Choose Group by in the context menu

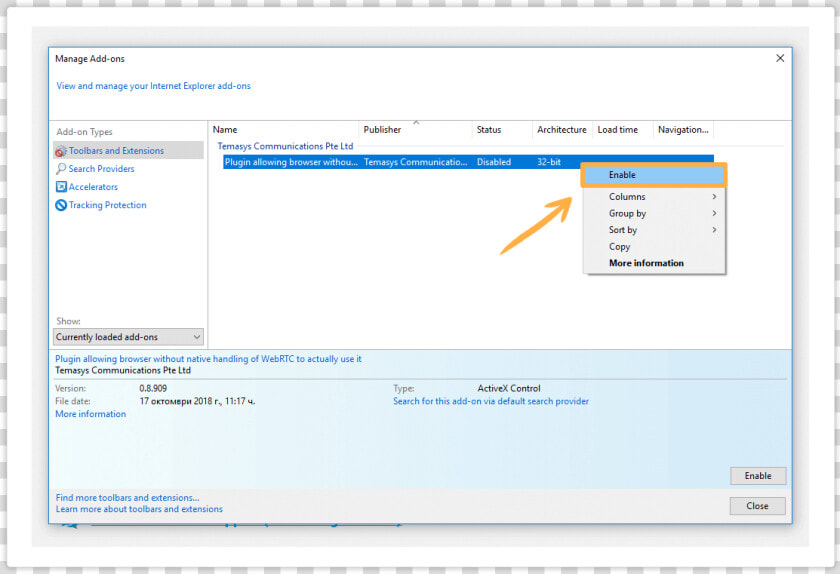pyautogui.click(x=654, y=213)
